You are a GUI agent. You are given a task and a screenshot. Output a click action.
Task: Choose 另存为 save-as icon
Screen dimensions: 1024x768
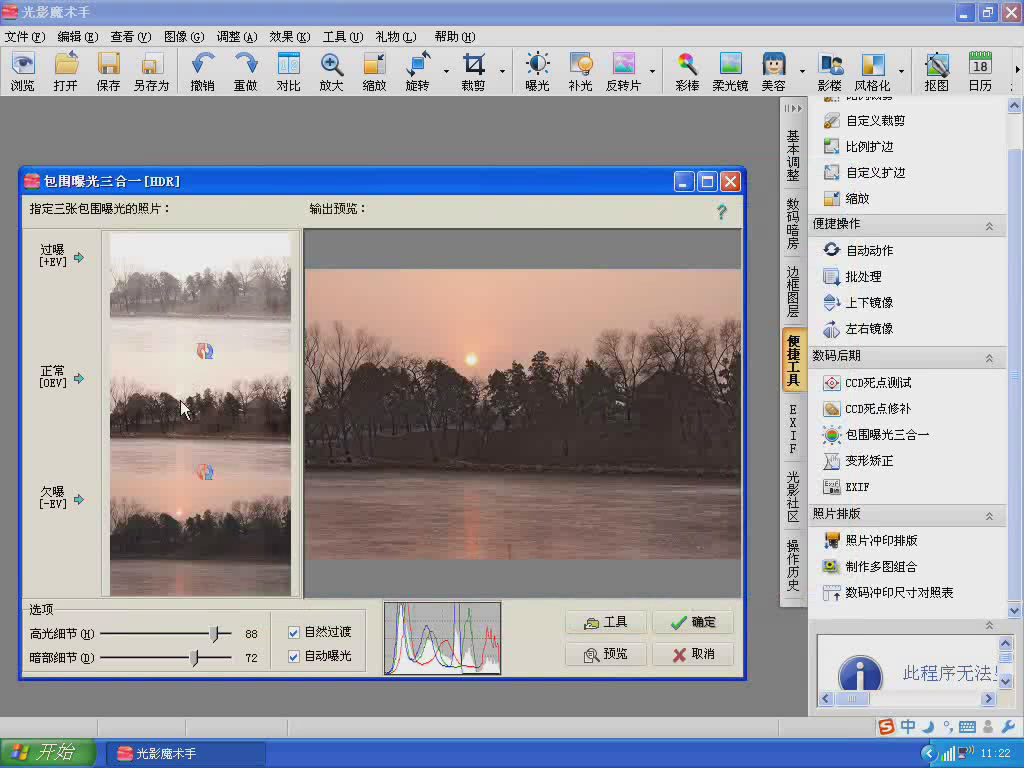(x=152, y=71)
